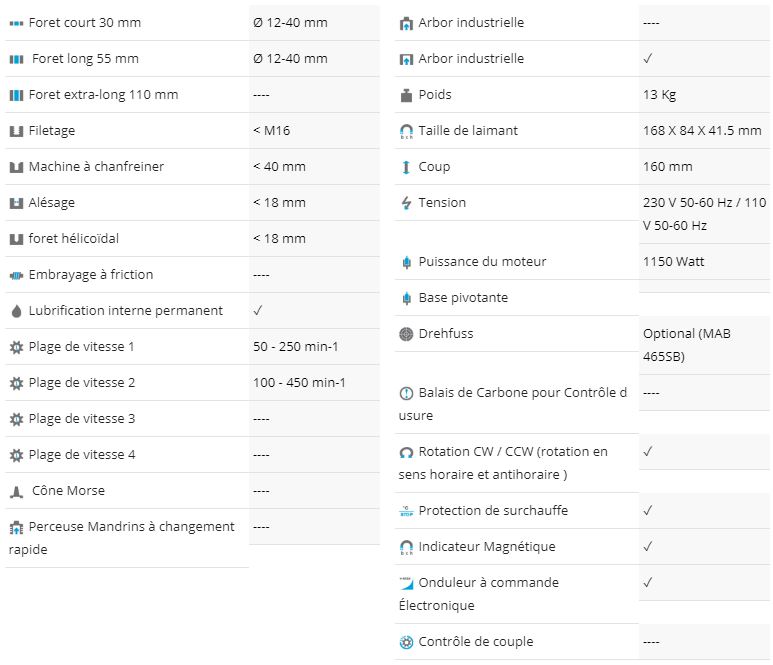Click the Drehfuss round icon
773x665 pixels.
406,334
